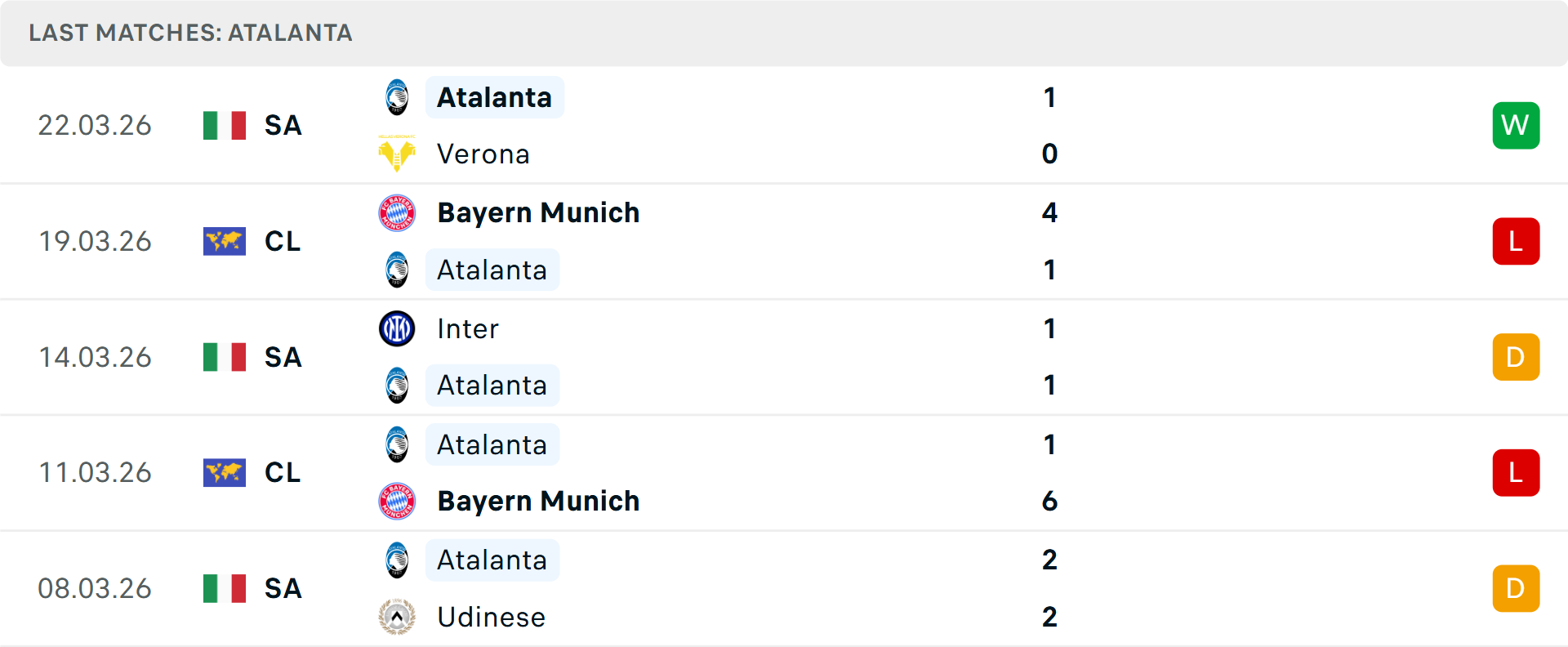Click the SA league label for 08.03.26
Viewport: 1568px width, 647px height.
[283, 588]
